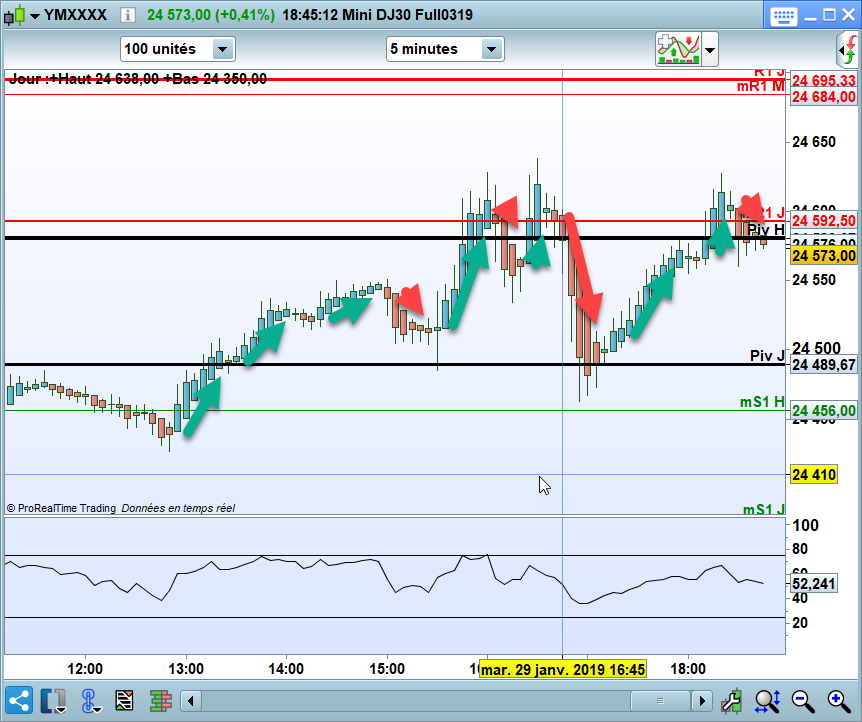Click the 'Jour :+Haut 24 638,00' text

(84, 79)
